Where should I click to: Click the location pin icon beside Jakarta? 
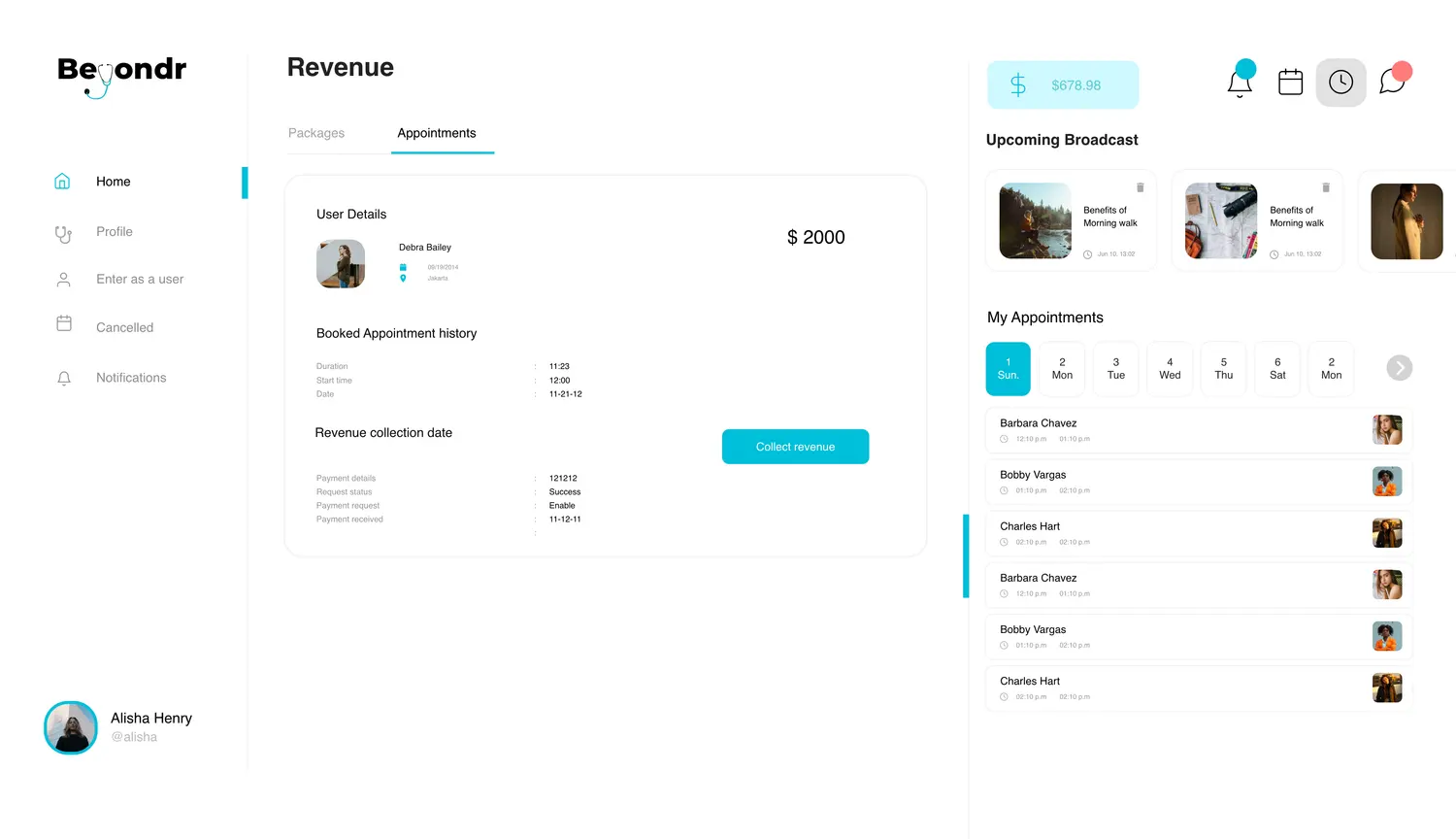403,278
